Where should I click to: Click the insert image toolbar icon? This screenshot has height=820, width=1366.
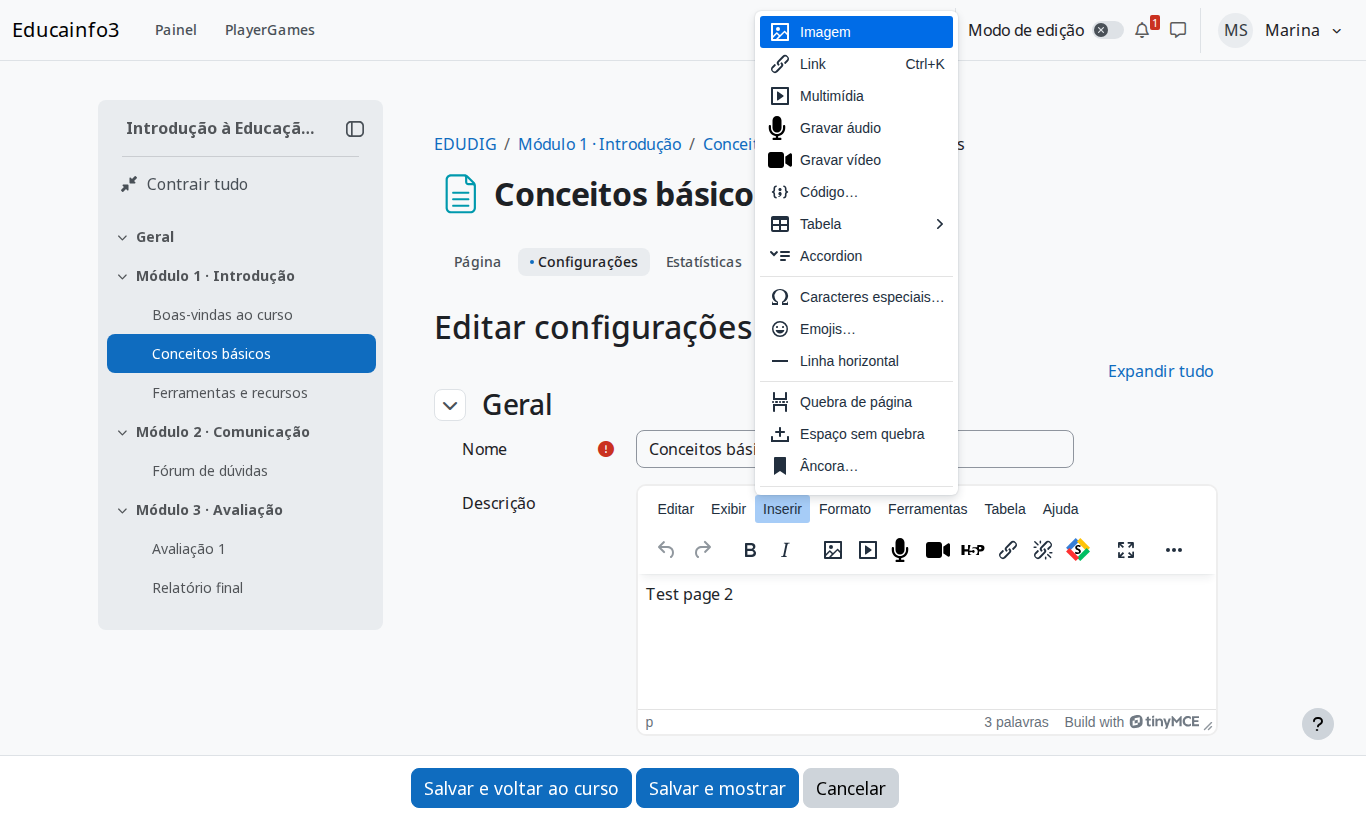click(x=833, y=550)
